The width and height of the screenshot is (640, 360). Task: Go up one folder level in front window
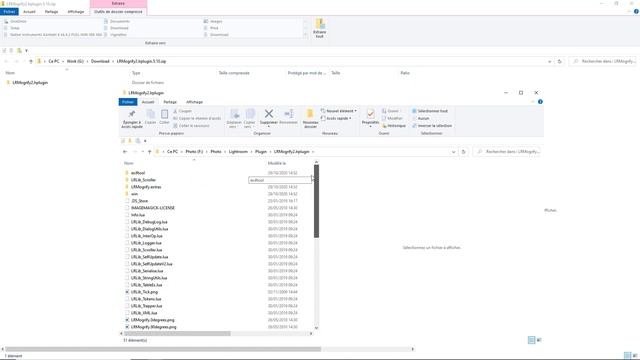point(149,151)
